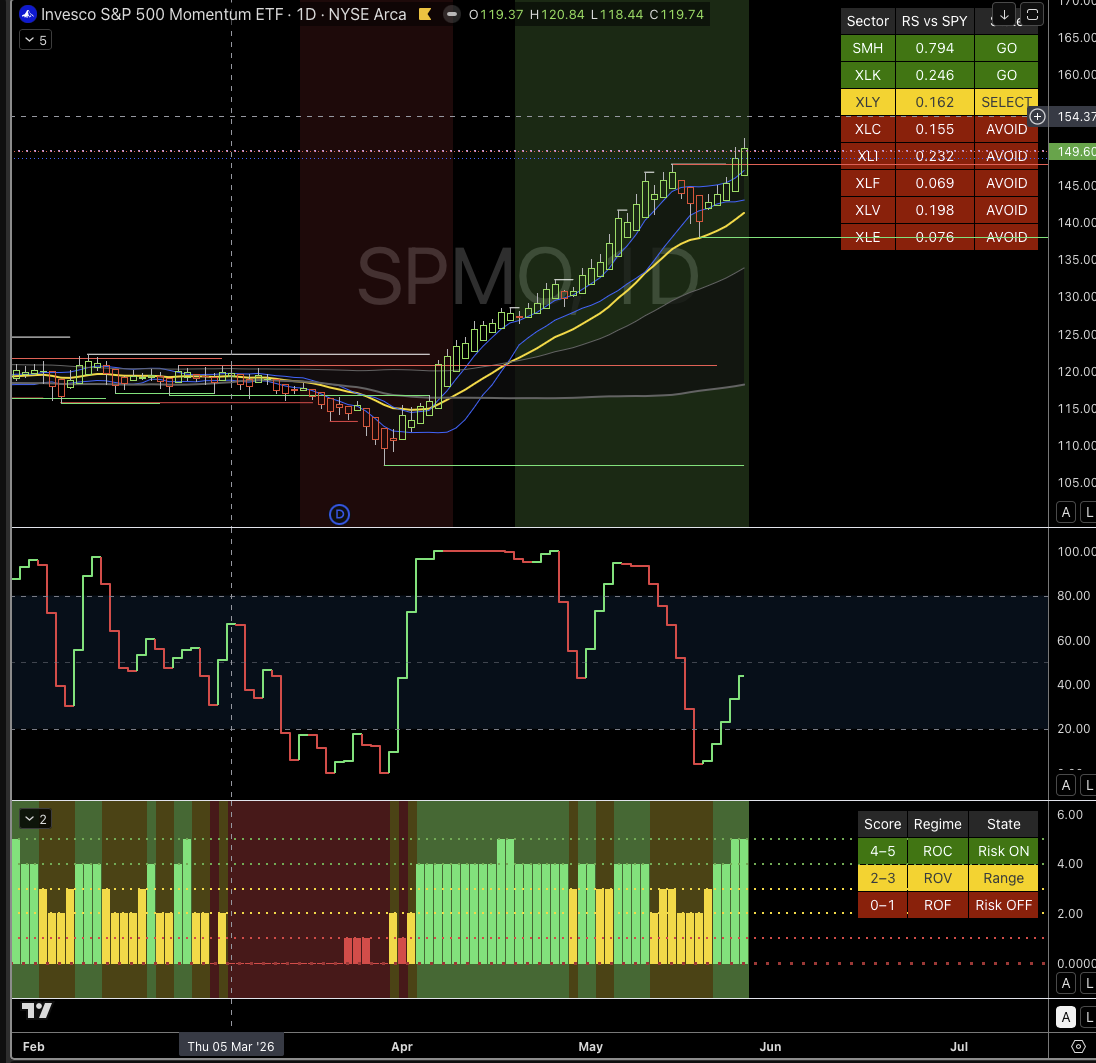Click the Jul label on the time axis
The height and width of the screenshot is (1063, 1096).
pyautogui.click(x=959, y=1046)
